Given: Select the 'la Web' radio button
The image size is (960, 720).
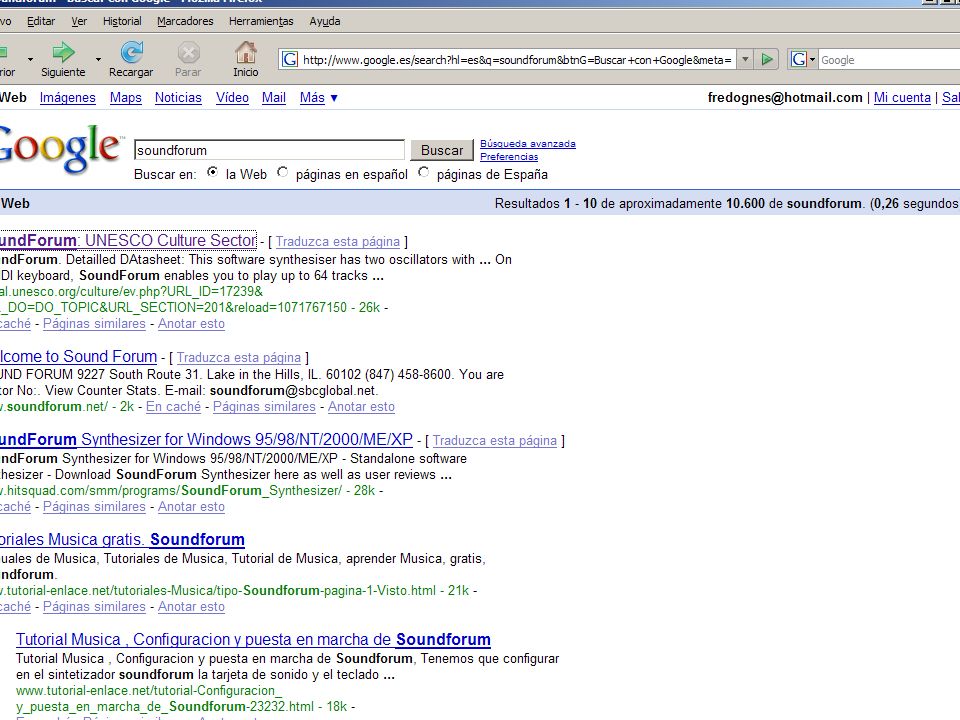Looking at the screenshot, I should [x=212, y=173].
